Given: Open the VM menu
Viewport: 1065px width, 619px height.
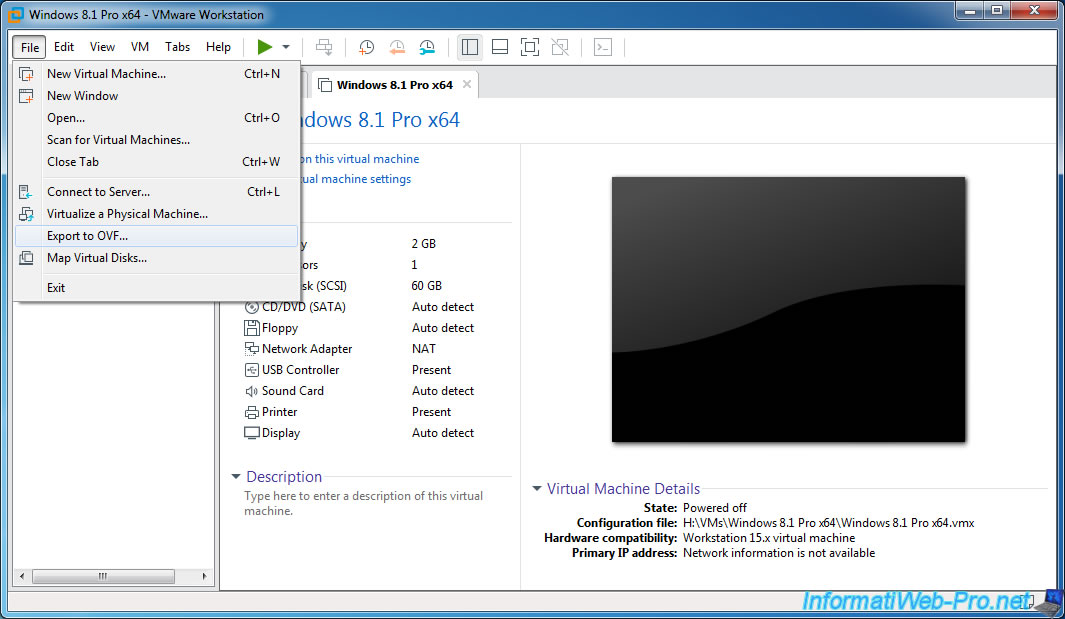Looking at the screenshot, I should (140, 47).
